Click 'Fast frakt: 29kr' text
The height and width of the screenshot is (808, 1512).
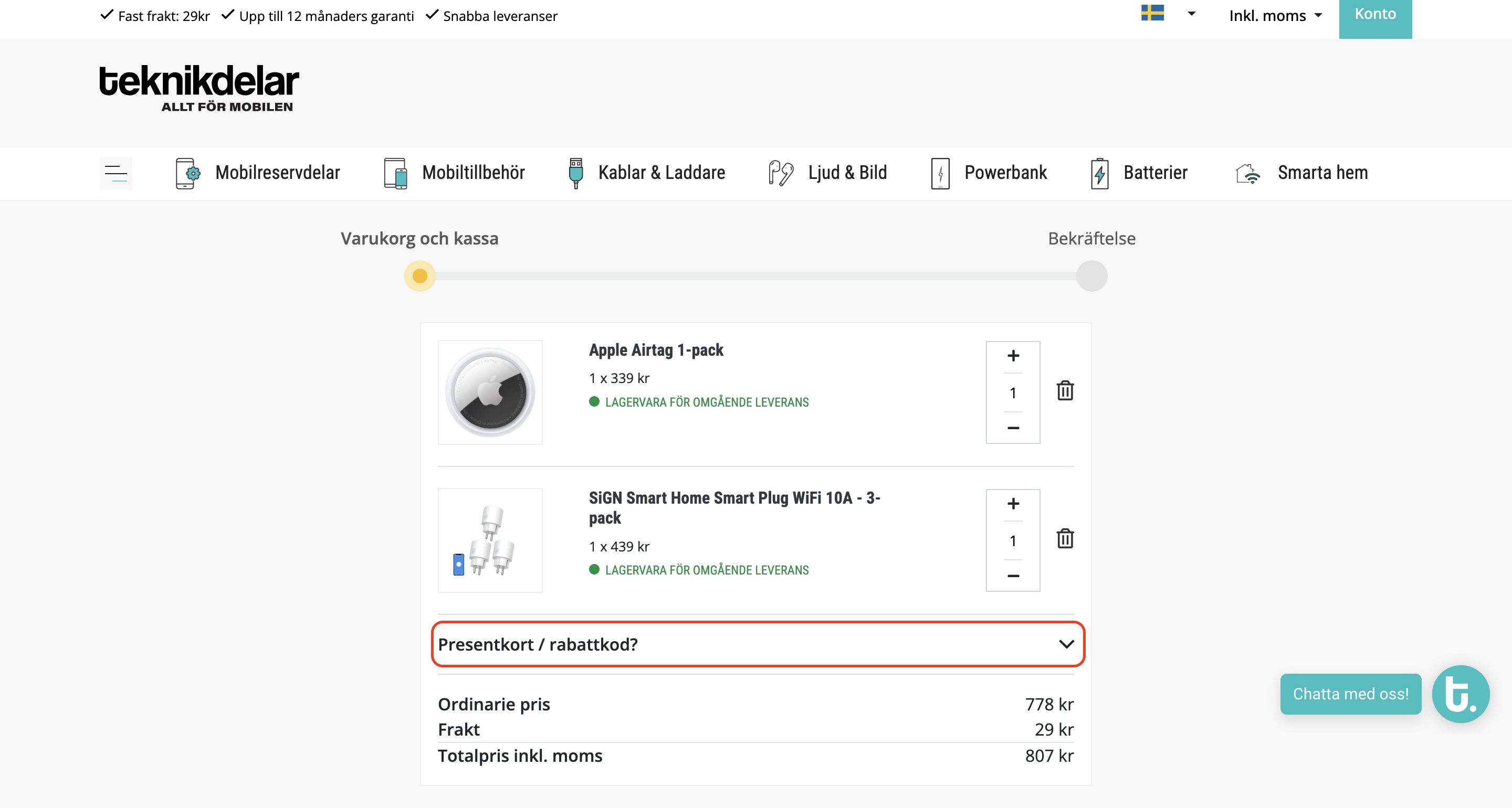pos(164,16)
